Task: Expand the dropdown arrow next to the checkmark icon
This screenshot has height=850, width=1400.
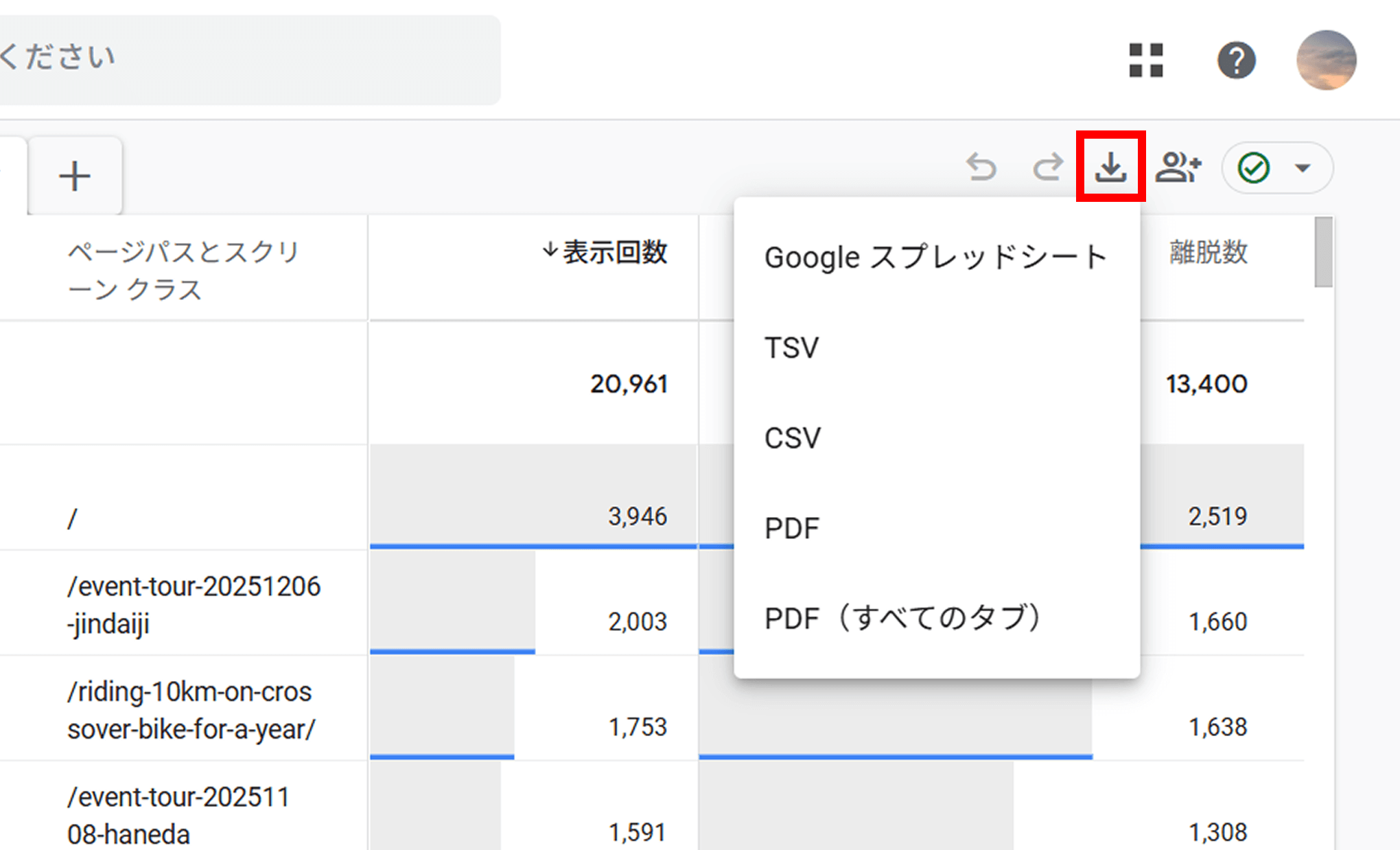Action: pyautogui.click(x=1301, y=168)
